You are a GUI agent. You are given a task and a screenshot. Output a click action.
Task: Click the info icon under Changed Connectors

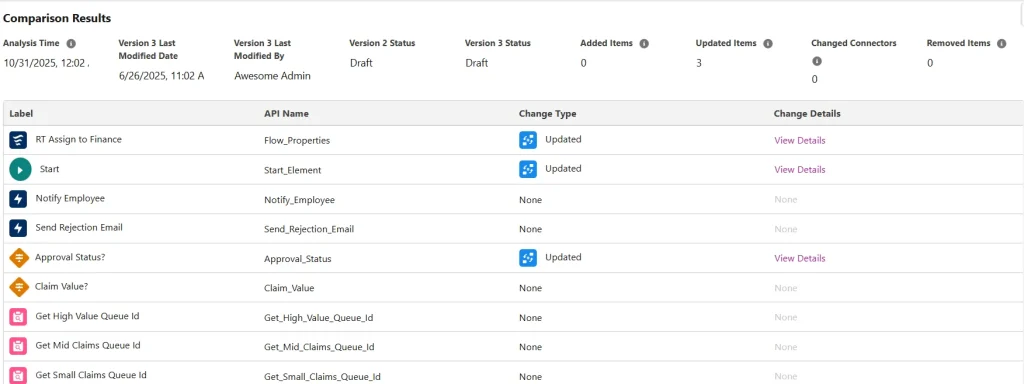tap(816, 61)
